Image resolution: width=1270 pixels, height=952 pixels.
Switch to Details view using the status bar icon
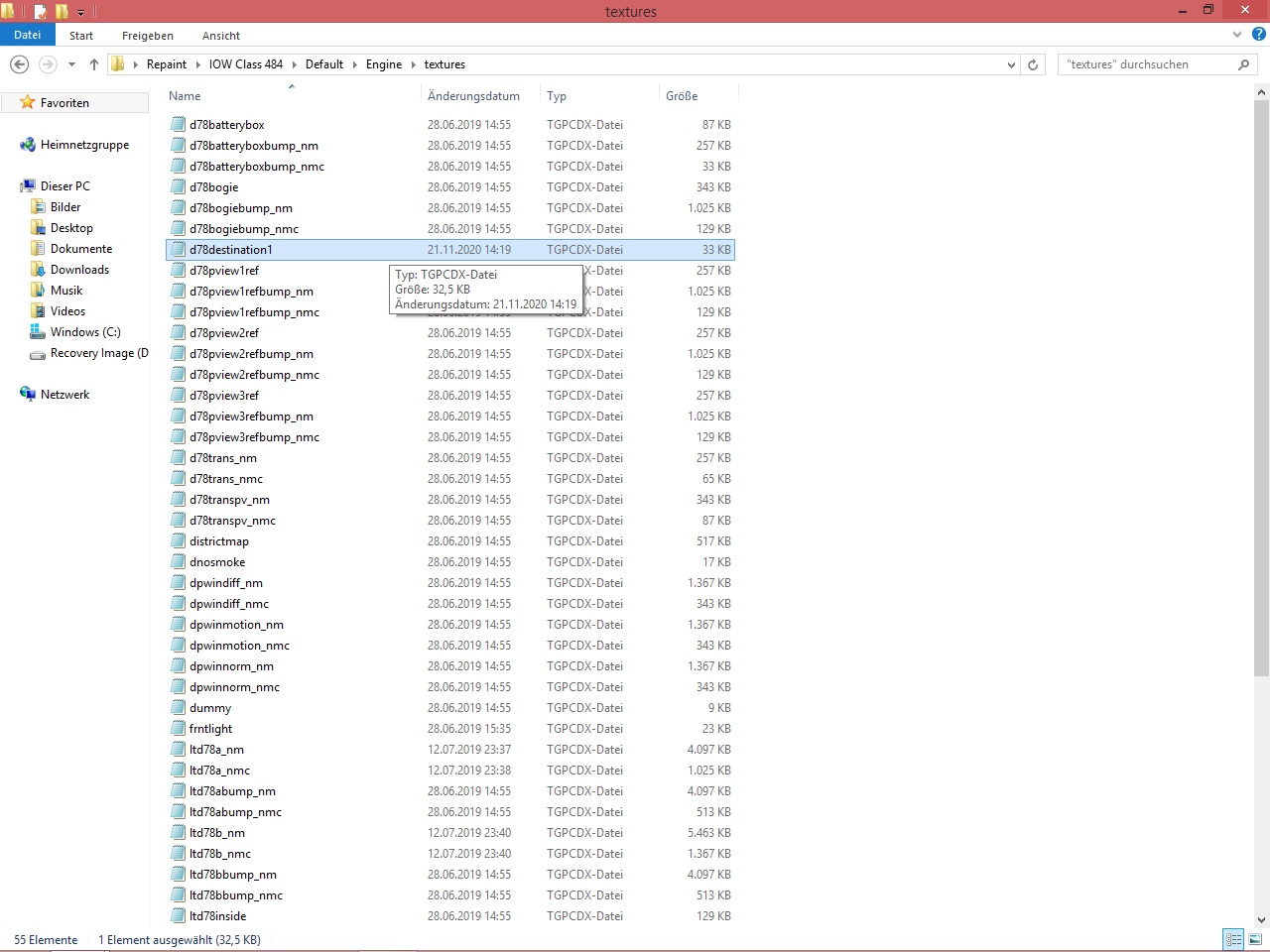[1233, 939]
